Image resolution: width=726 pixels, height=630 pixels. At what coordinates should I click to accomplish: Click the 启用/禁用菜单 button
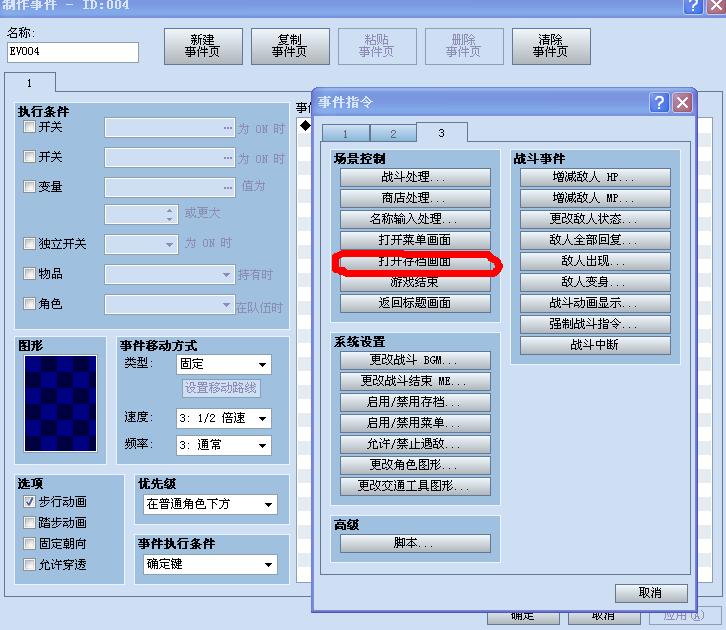(415, 423)
